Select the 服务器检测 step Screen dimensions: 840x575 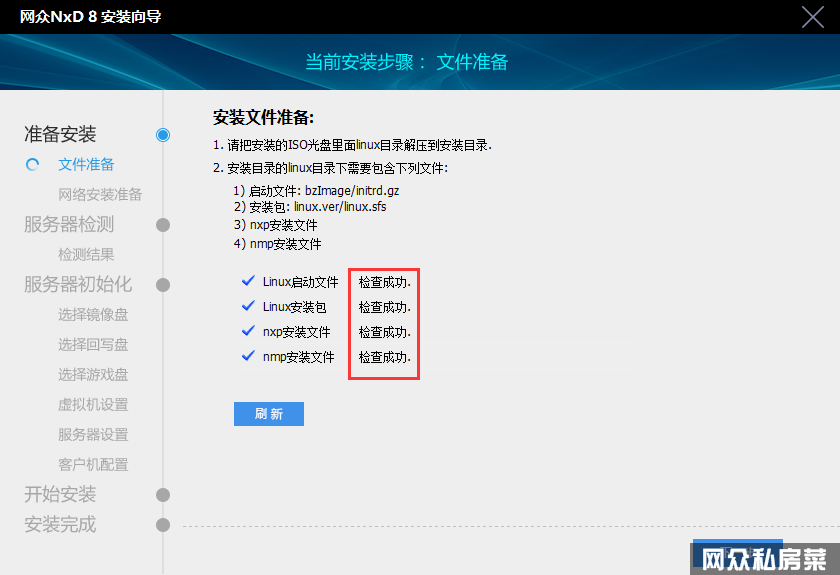pos(69,224)
